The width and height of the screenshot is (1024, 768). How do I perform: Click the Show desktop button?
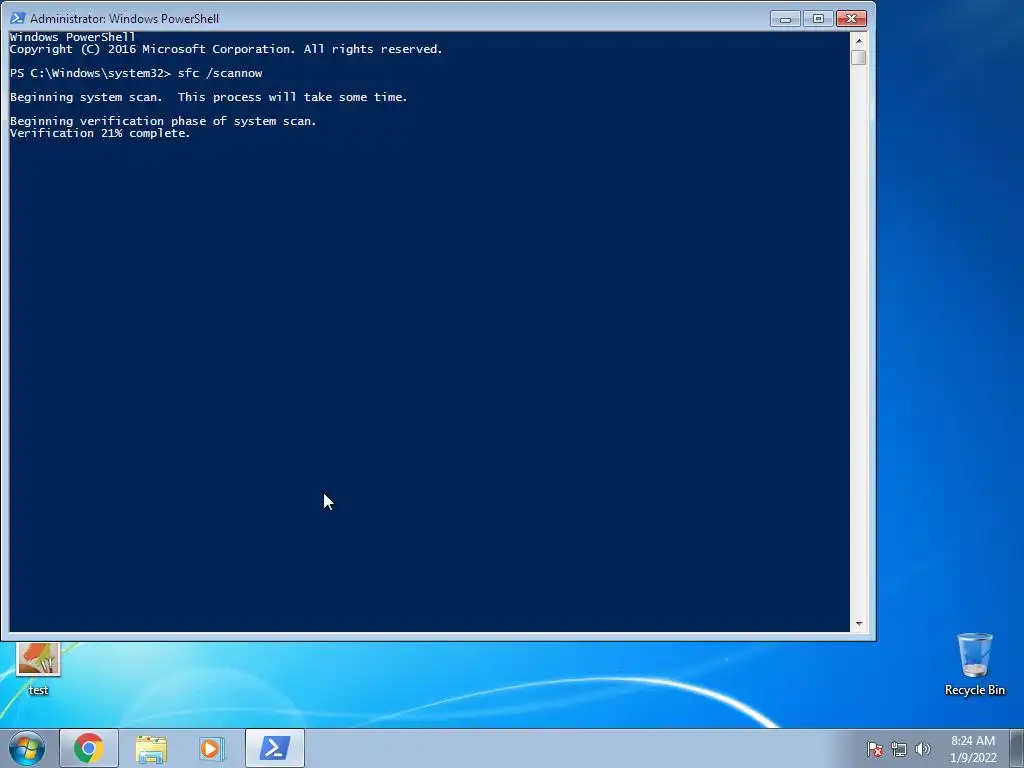[x=1017, y=748]
